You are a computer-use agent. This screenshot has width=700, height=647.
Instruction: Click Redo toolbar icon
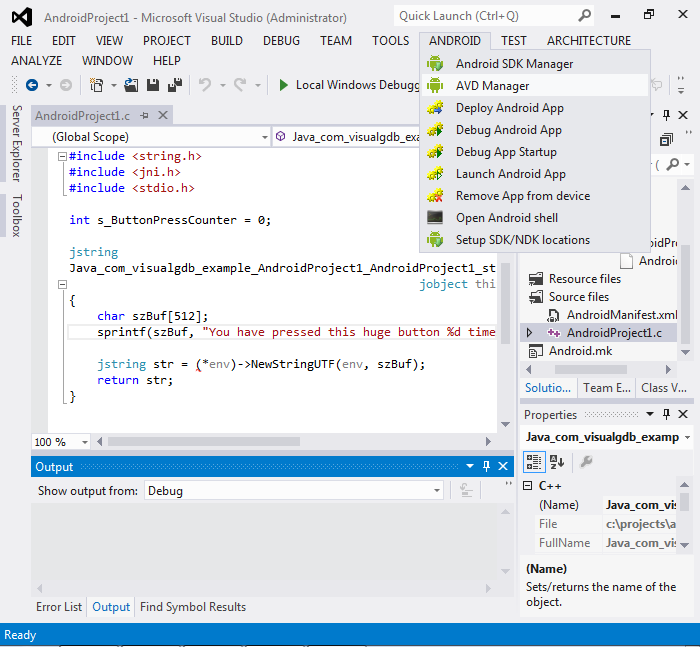(x=240, y=84)
